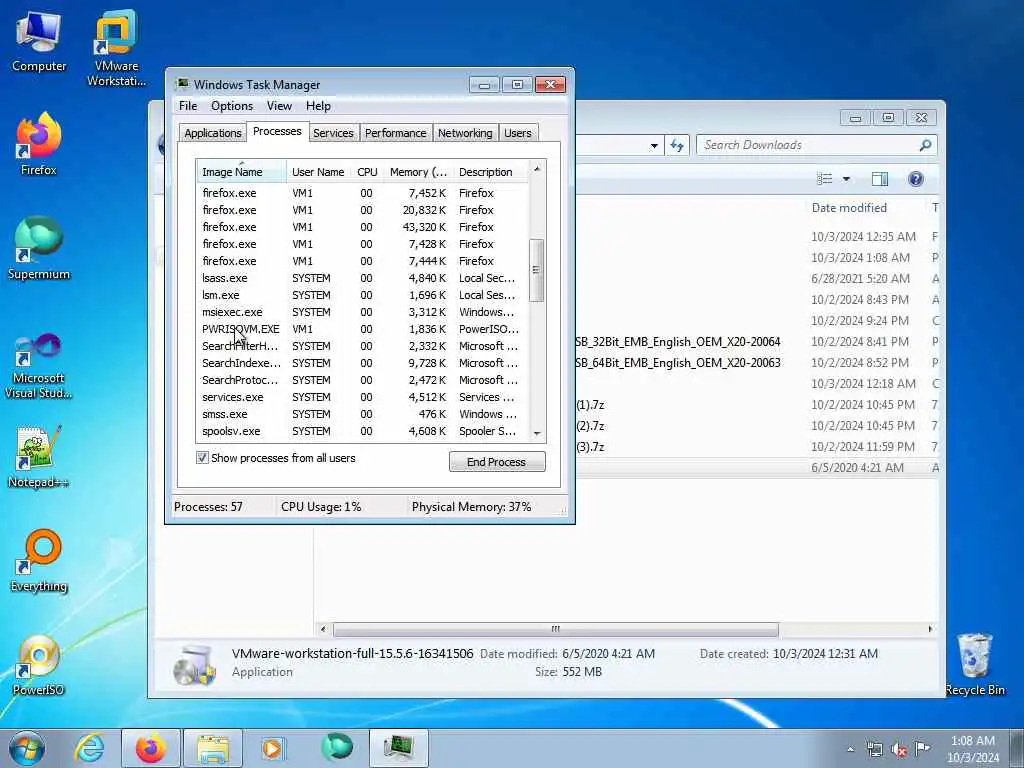The image size is (1024, 768).
Task: Open the Windows Start orb
Action: (27, 748)
